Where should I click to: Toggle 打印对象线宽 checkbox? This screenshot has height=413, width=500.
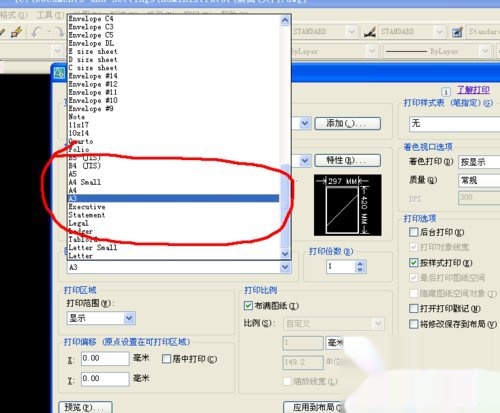413,247
